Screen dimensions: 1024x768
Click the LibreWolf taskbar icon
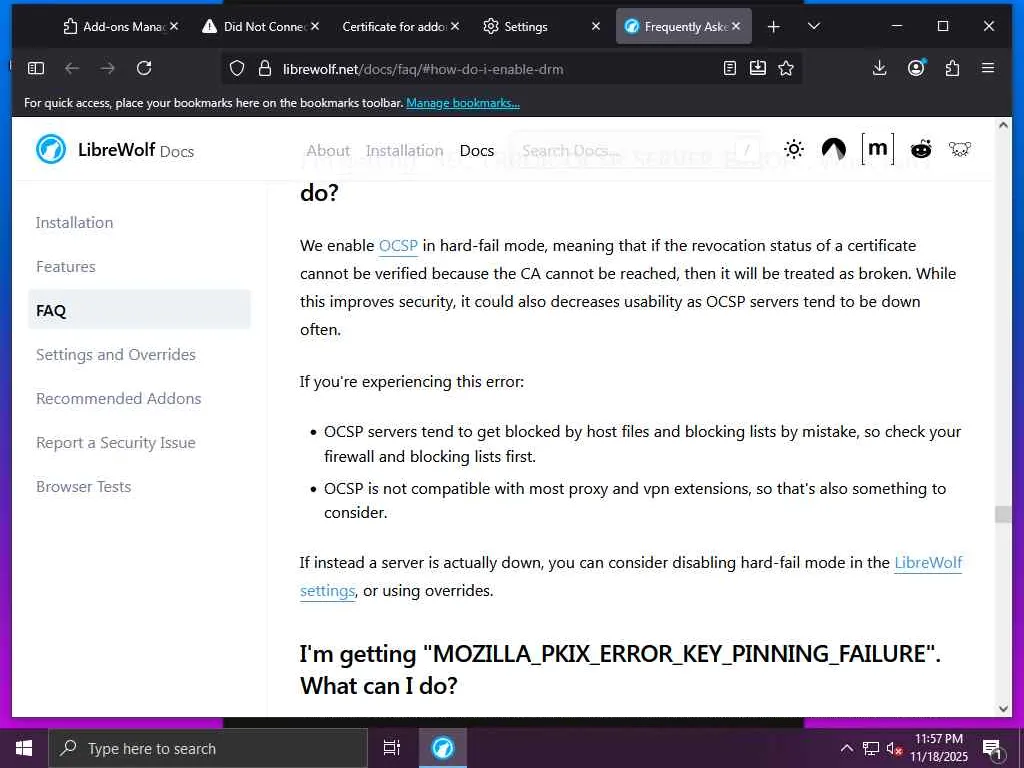[x=443, y=748]
